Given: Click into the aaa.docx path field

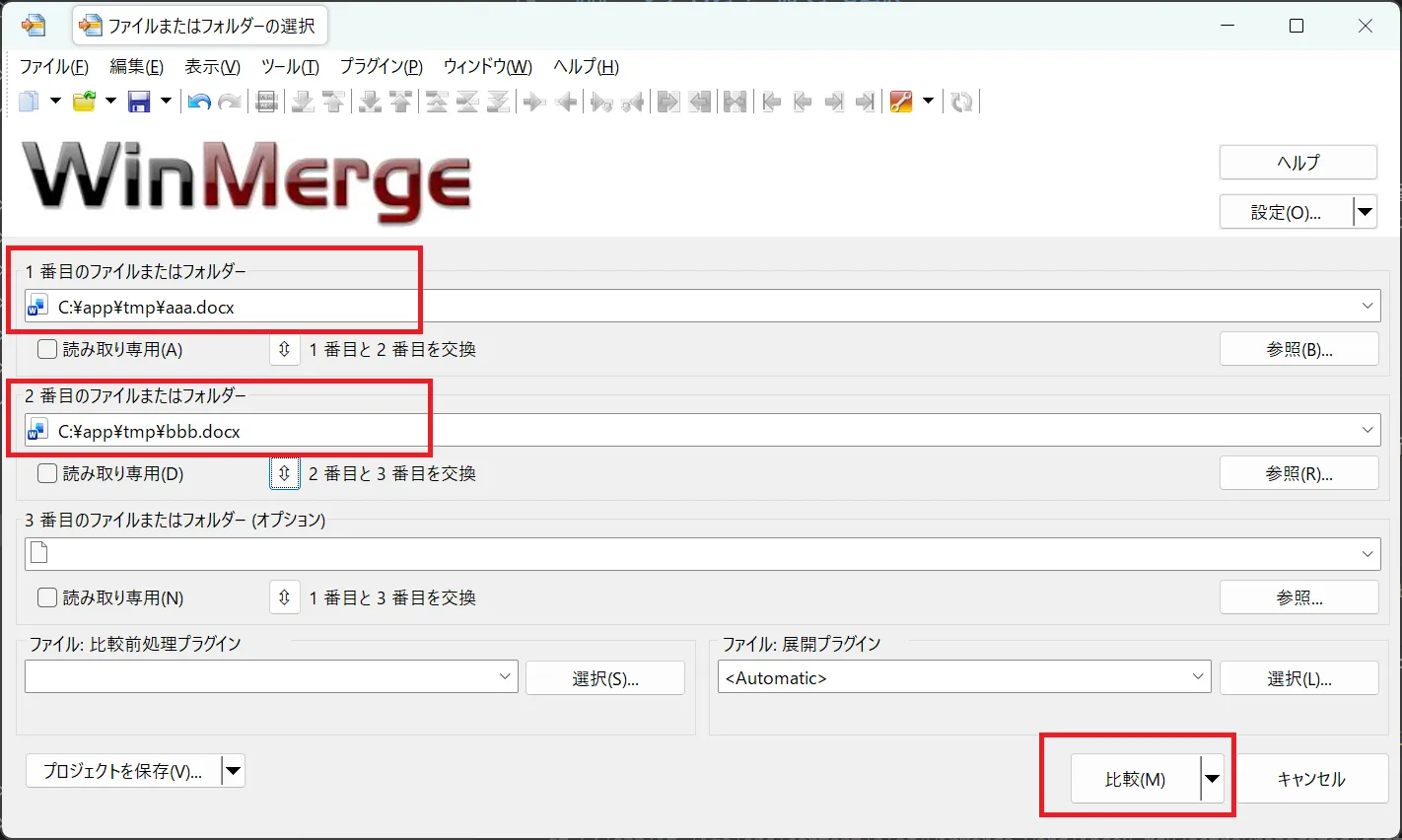Looking at the screenshot, I should tap(702, 306).
